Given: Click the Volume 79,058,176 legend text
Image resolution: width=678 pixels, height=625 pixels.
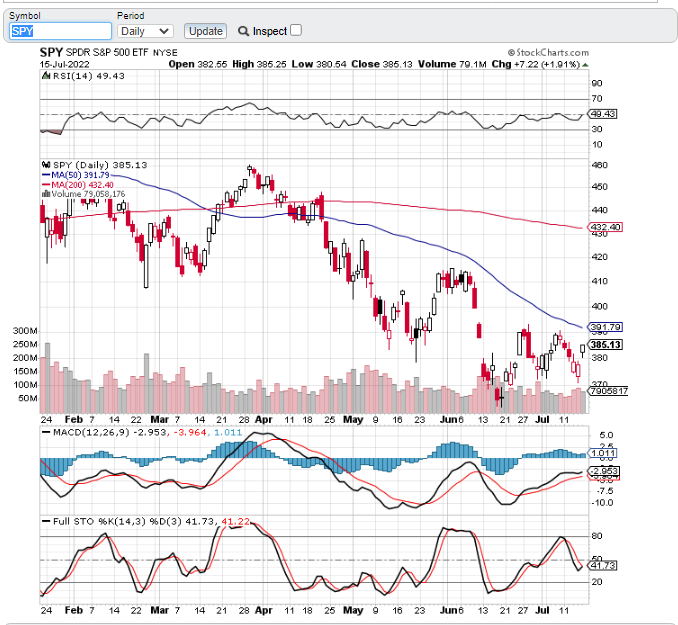Looking at the screenshot, I should point(88,194).
